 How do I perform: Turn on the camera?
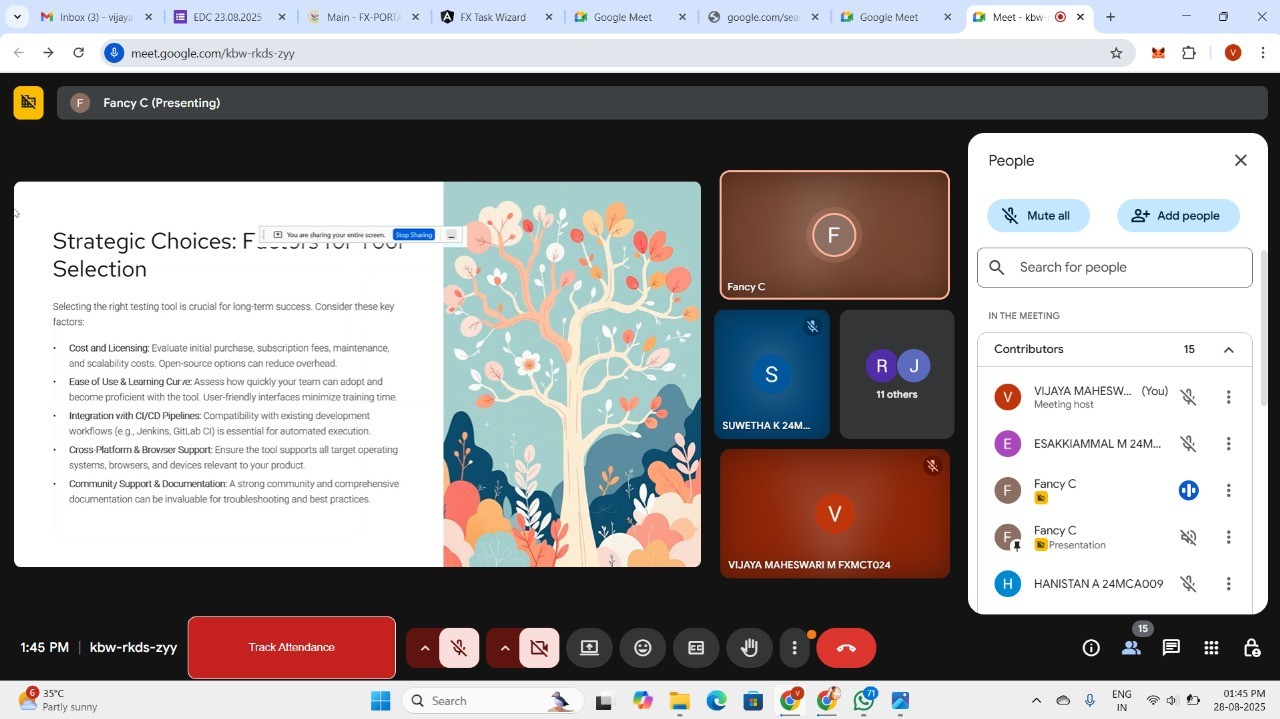539,648
